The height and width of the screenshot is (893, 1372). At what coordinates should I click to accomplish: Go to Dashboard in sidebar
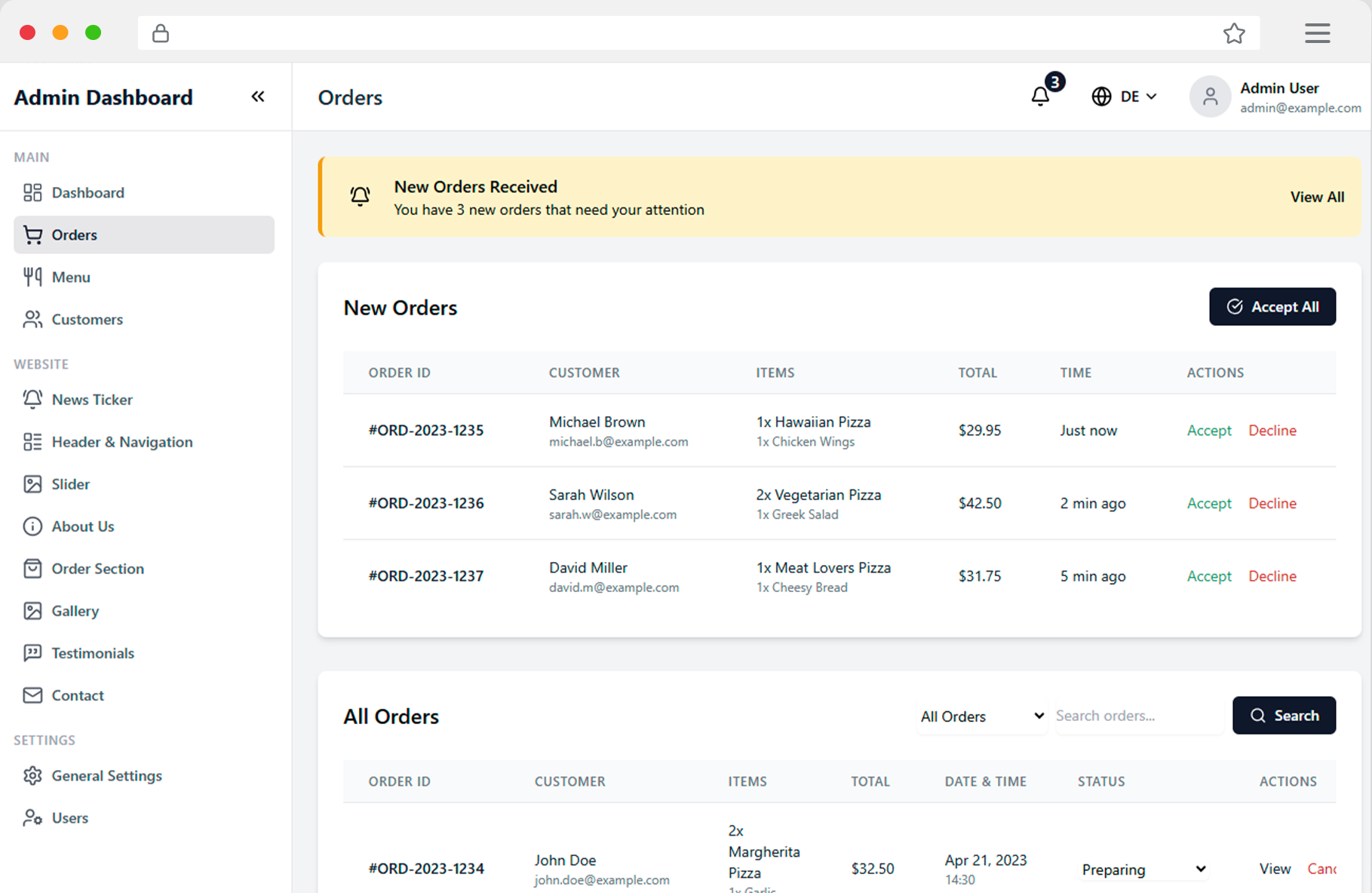87,193
